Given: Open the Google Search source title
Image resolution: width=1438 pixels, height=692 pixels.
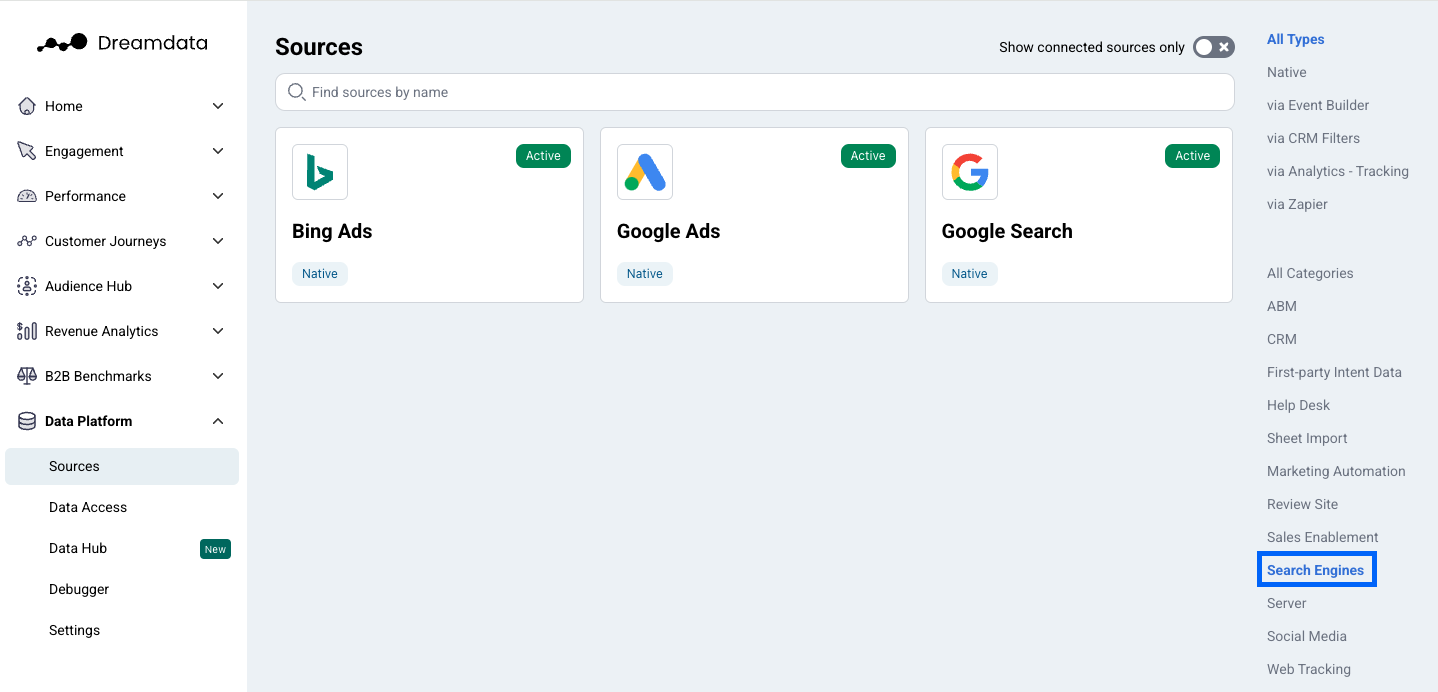Looking at the screenshot, I should pyautogui.click(x=1007, y=231).
